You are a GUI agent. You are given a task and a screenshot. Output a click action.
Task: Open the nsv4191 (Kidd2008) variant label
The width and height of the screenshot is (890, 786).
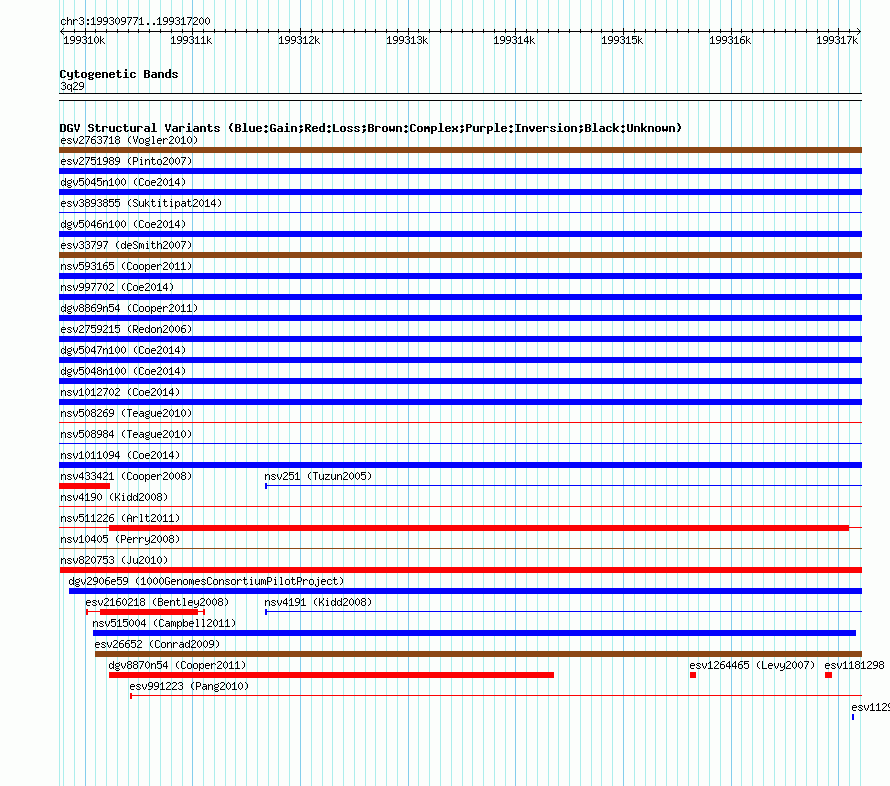tap(318, 602)
